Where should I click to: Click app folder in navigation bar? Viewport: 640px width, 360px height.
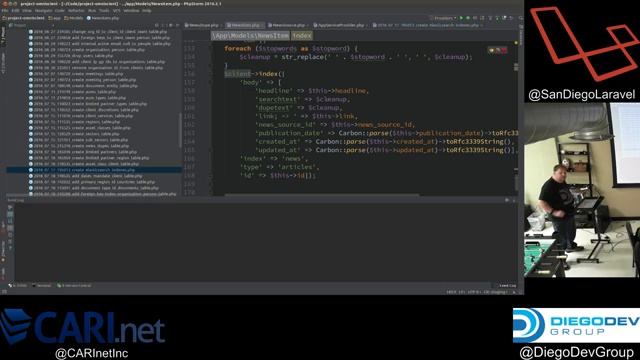tap(55, 18)
